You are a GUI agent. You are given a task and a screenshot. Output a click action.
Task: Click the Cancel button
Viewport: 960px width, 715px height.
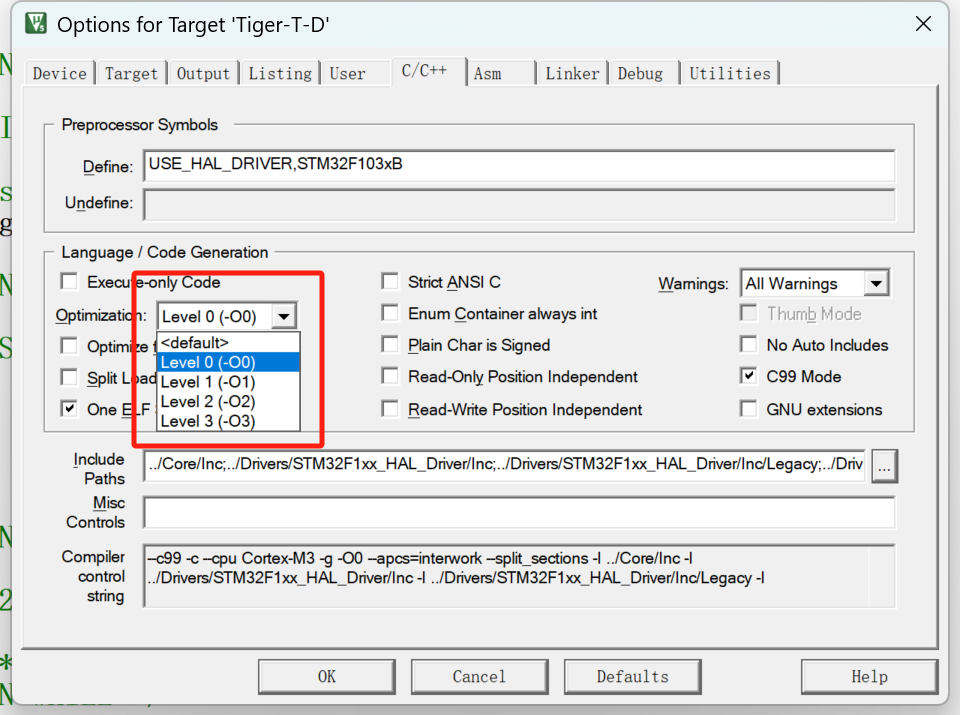479,676
